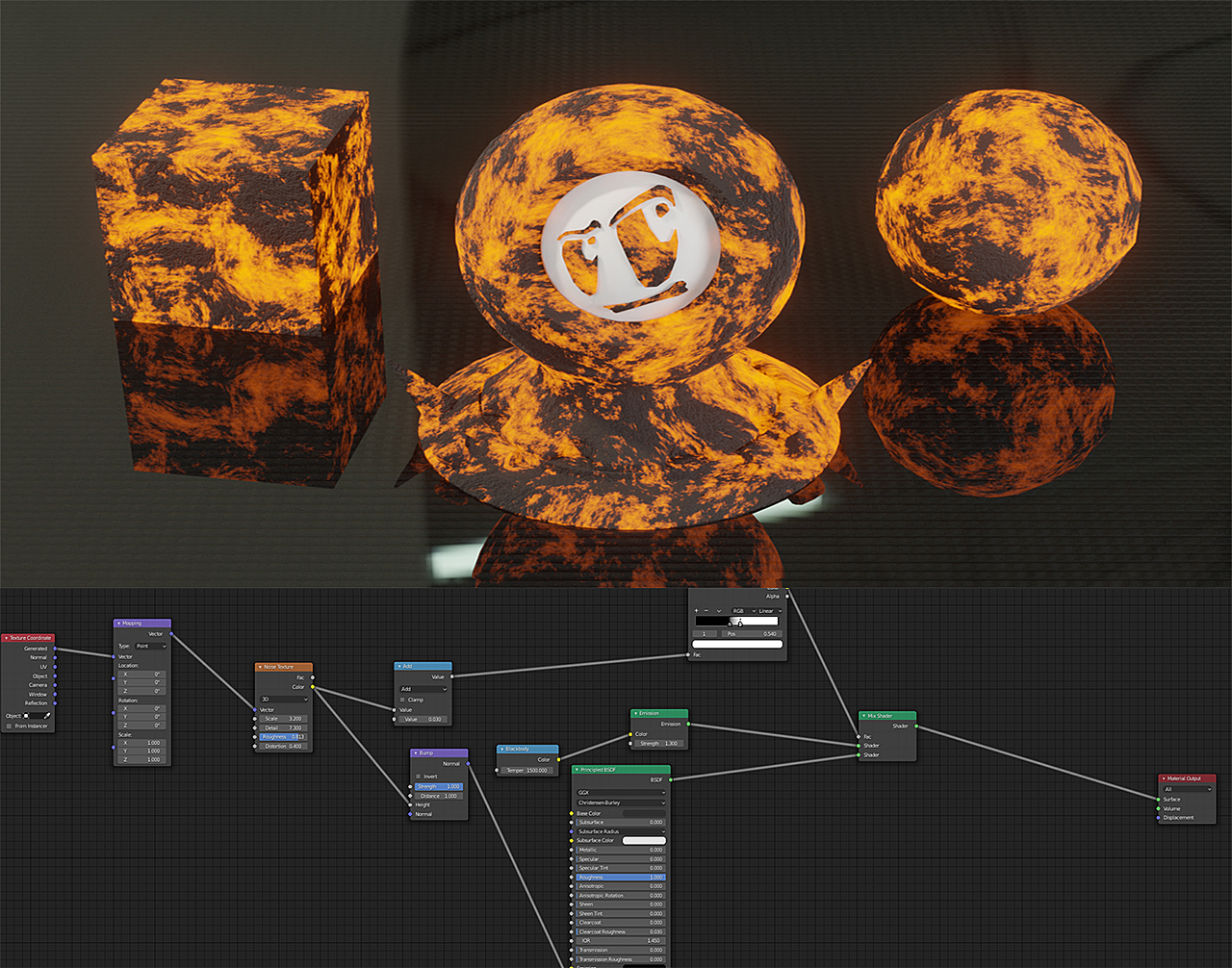Screen dimensions: 1232x968
Task: Click the Principled BSDF IOR field 1.450
Action: [x=621, y=941]
